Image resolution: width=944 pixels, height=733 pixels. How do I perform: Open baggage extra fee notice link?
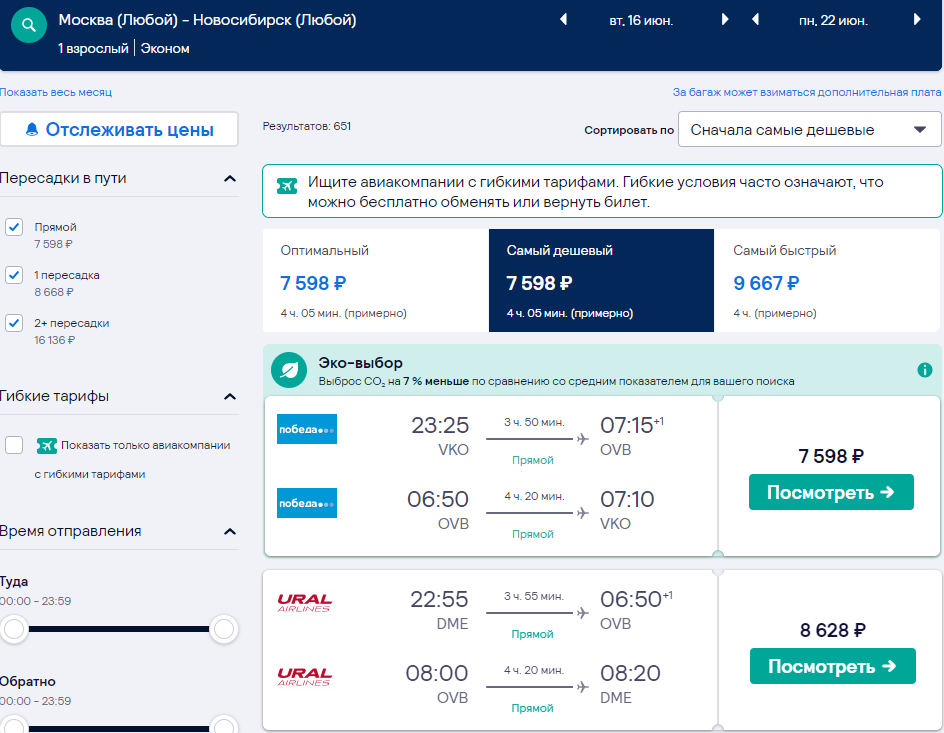pos(807,92)
